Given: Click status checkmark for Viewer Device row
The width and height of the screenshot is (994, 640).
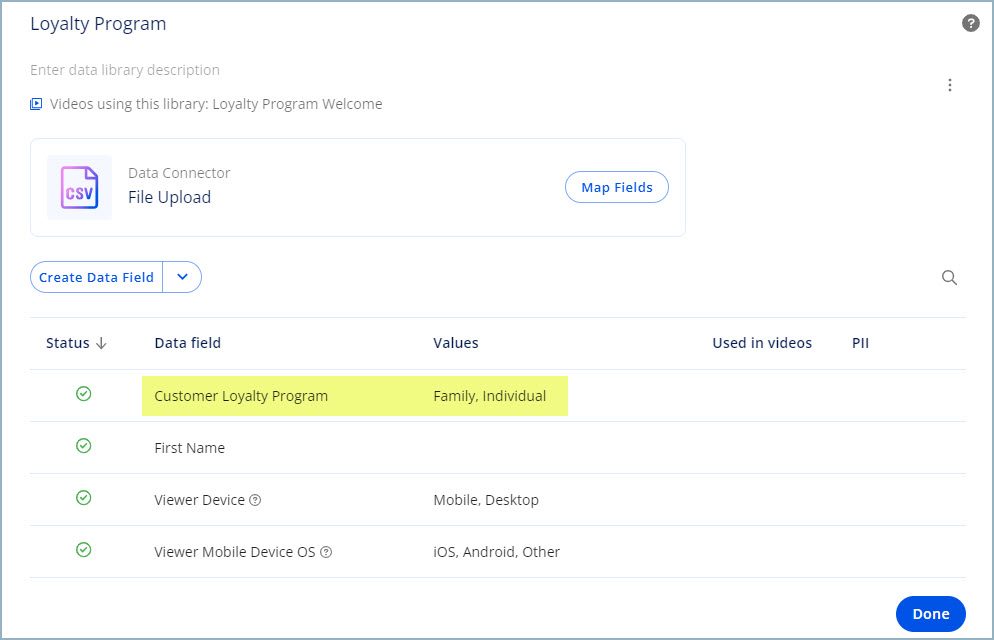Looking at the screenshot, I should click(84, 498).
